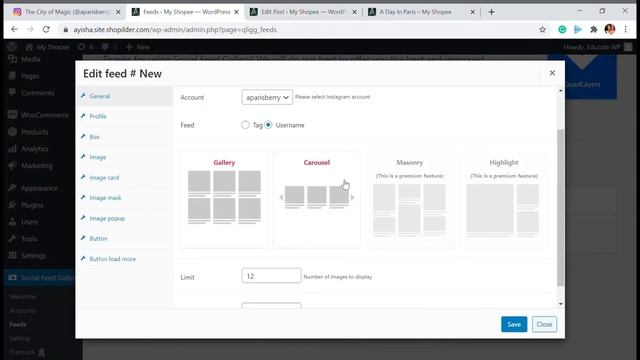Screen dimensions: 640x360
Task: Open Social Feed Gallery sidebar menu
Action: (x=40, y=278)
